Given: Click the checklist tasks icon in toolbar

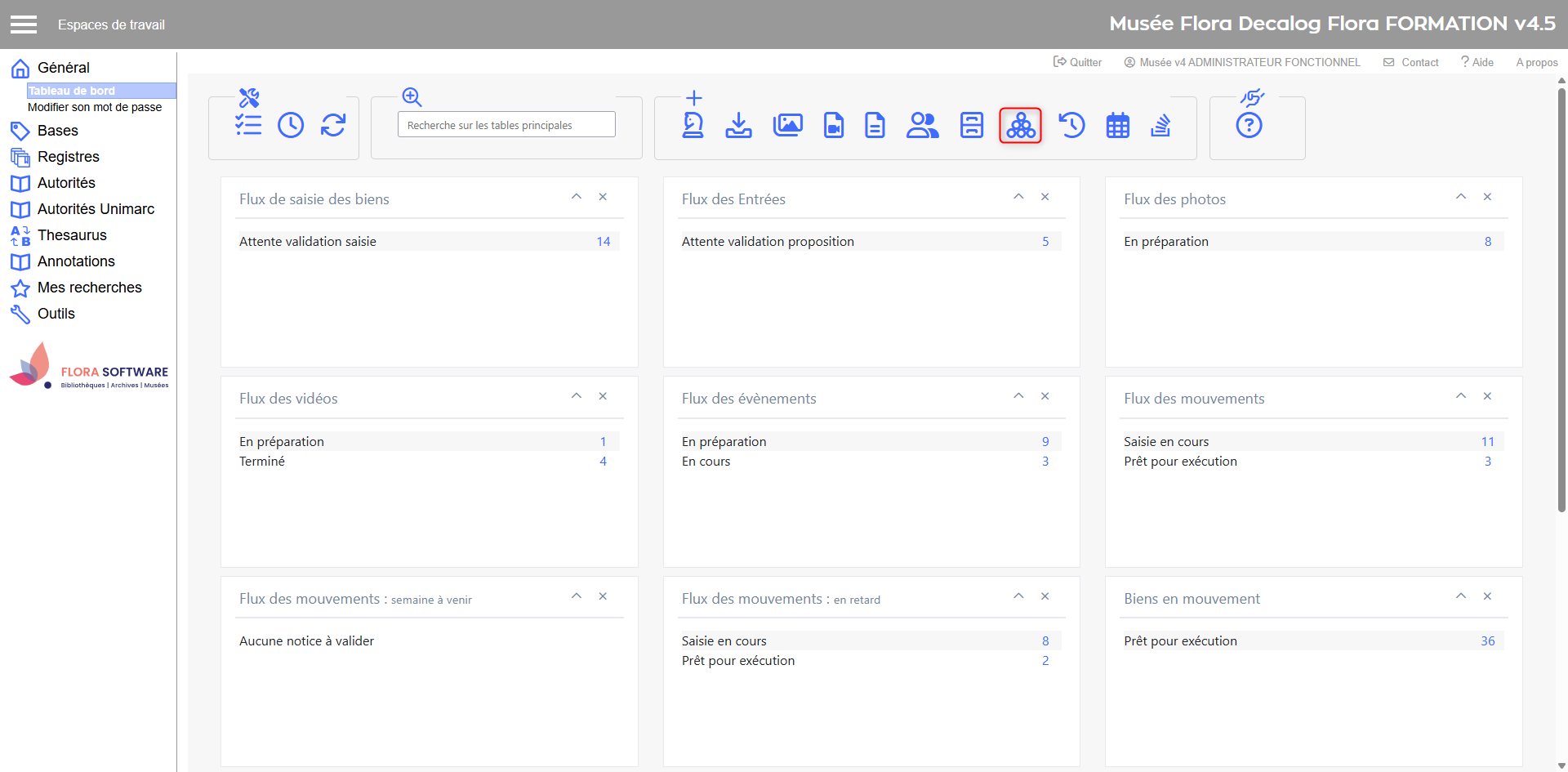Looking at the screenshot, I should [x=248, y=125].
